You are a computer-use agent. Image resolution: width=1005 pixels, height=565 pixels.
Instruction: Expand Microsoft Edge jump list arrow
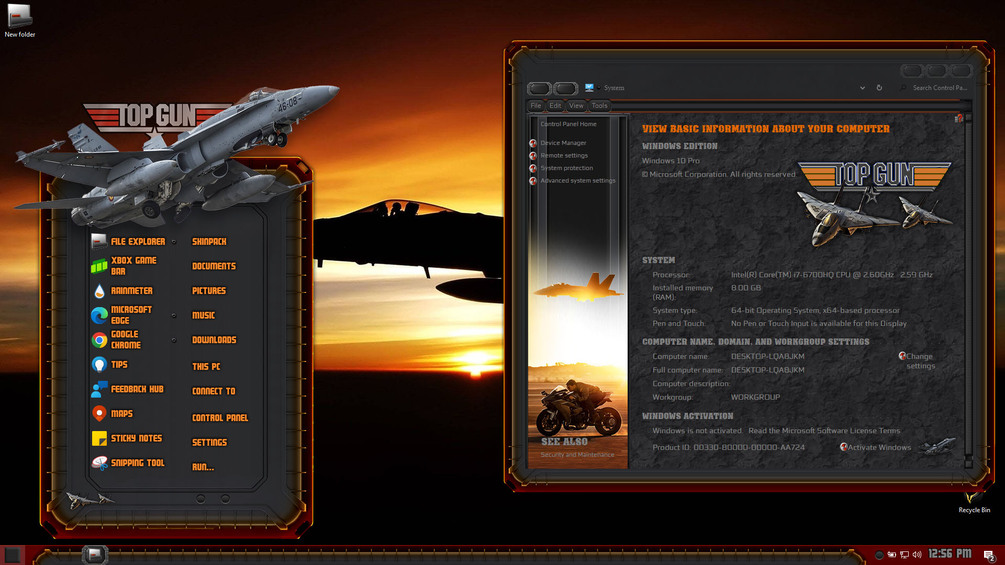click(174, 315)
